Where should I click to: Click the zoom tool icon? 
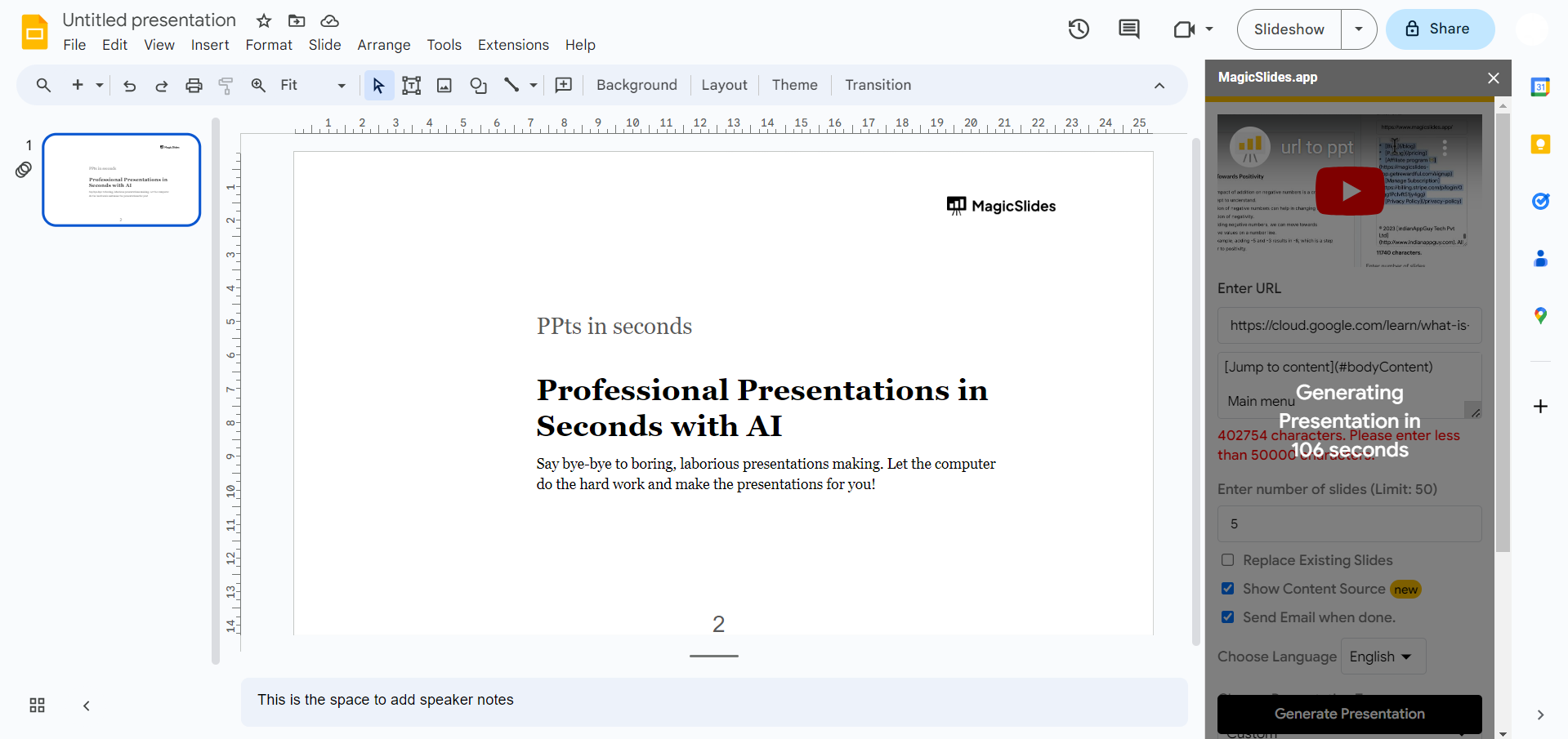point(258,85)
